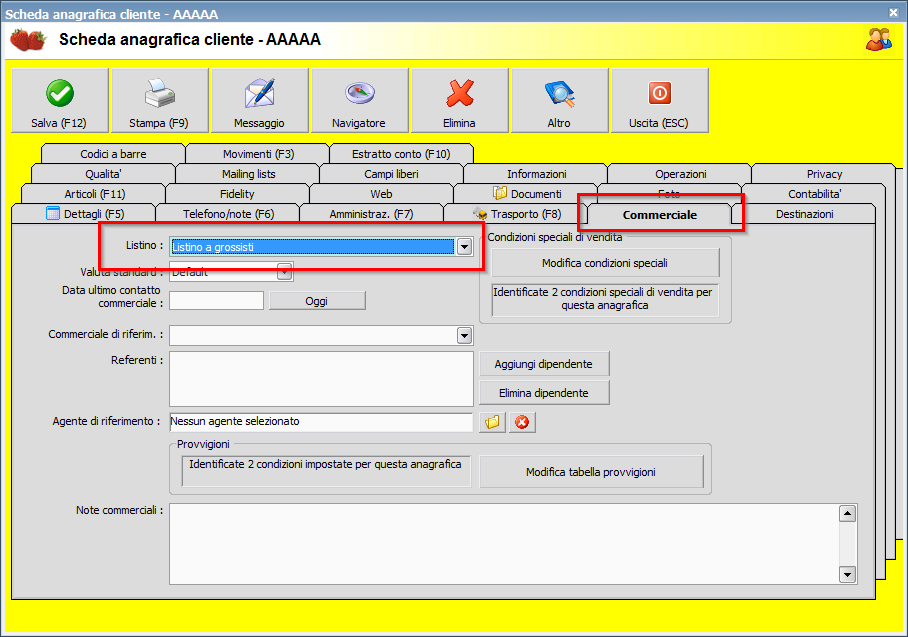Screen dimensions: 908x637
Task: Click the strawberry logo icon
Action: pyautogui.click(x=28, y=40)
